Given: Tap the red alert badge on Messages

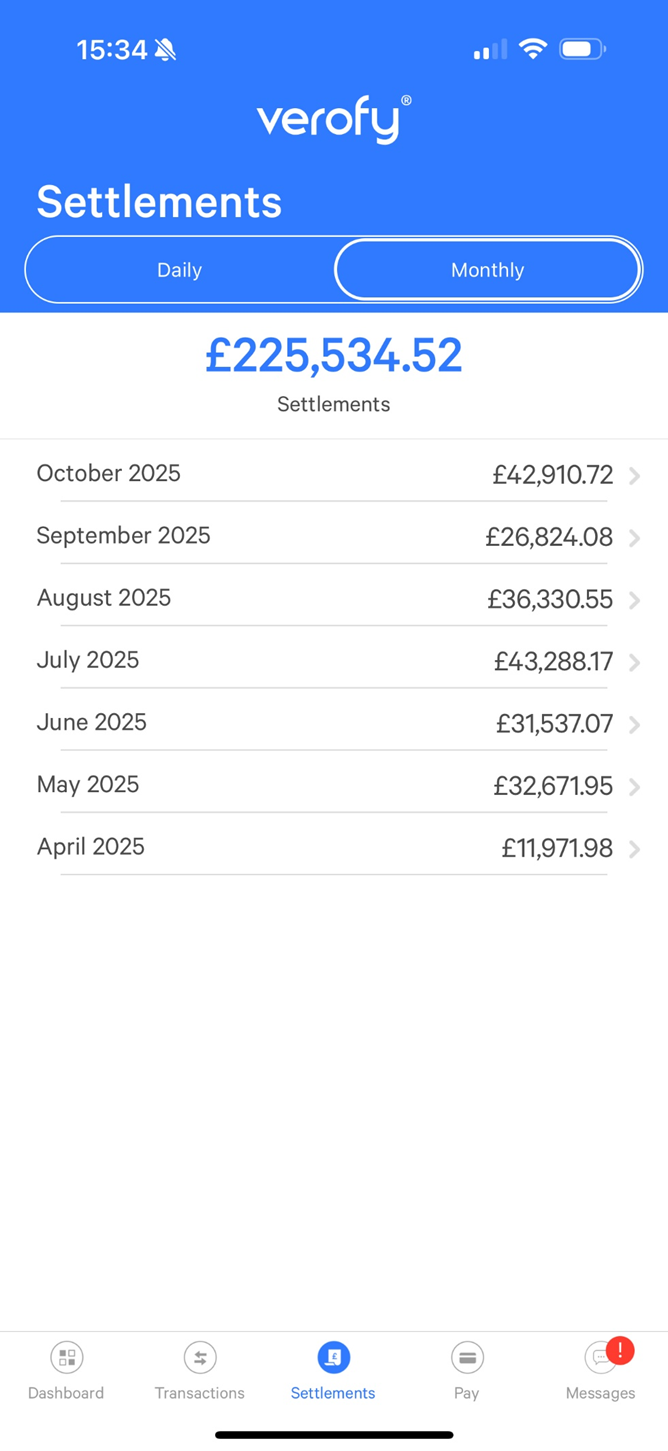Looking at the screenshot, I should [620, 1349].
